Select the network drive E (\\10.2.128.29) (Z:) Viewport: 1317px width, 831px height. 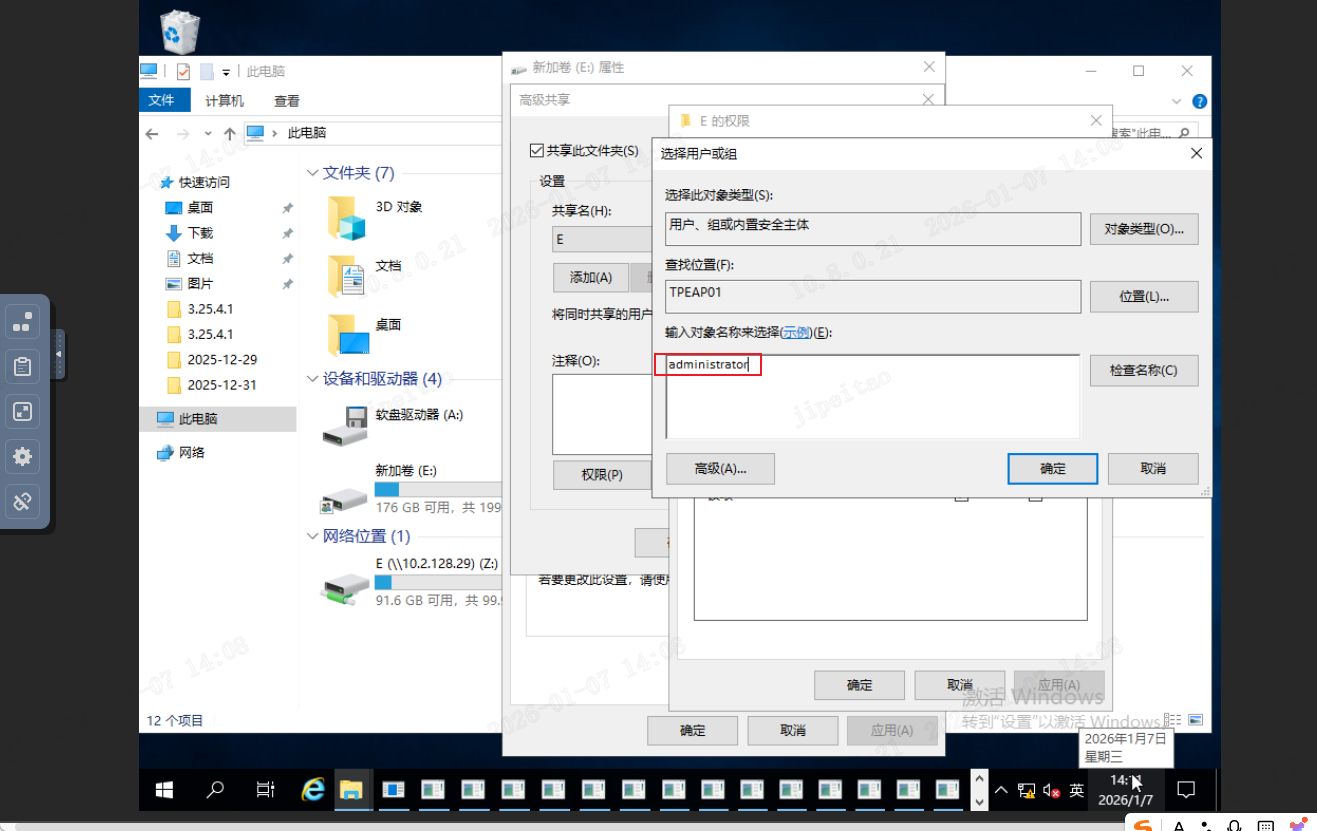[345, 588]
